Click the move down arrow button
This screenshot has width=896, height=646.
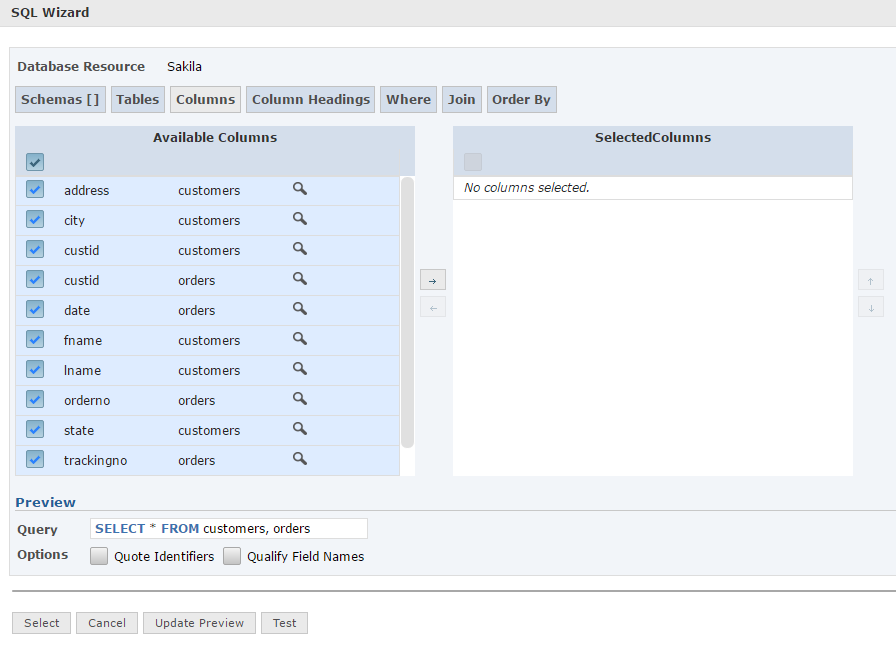coord(870,307)
